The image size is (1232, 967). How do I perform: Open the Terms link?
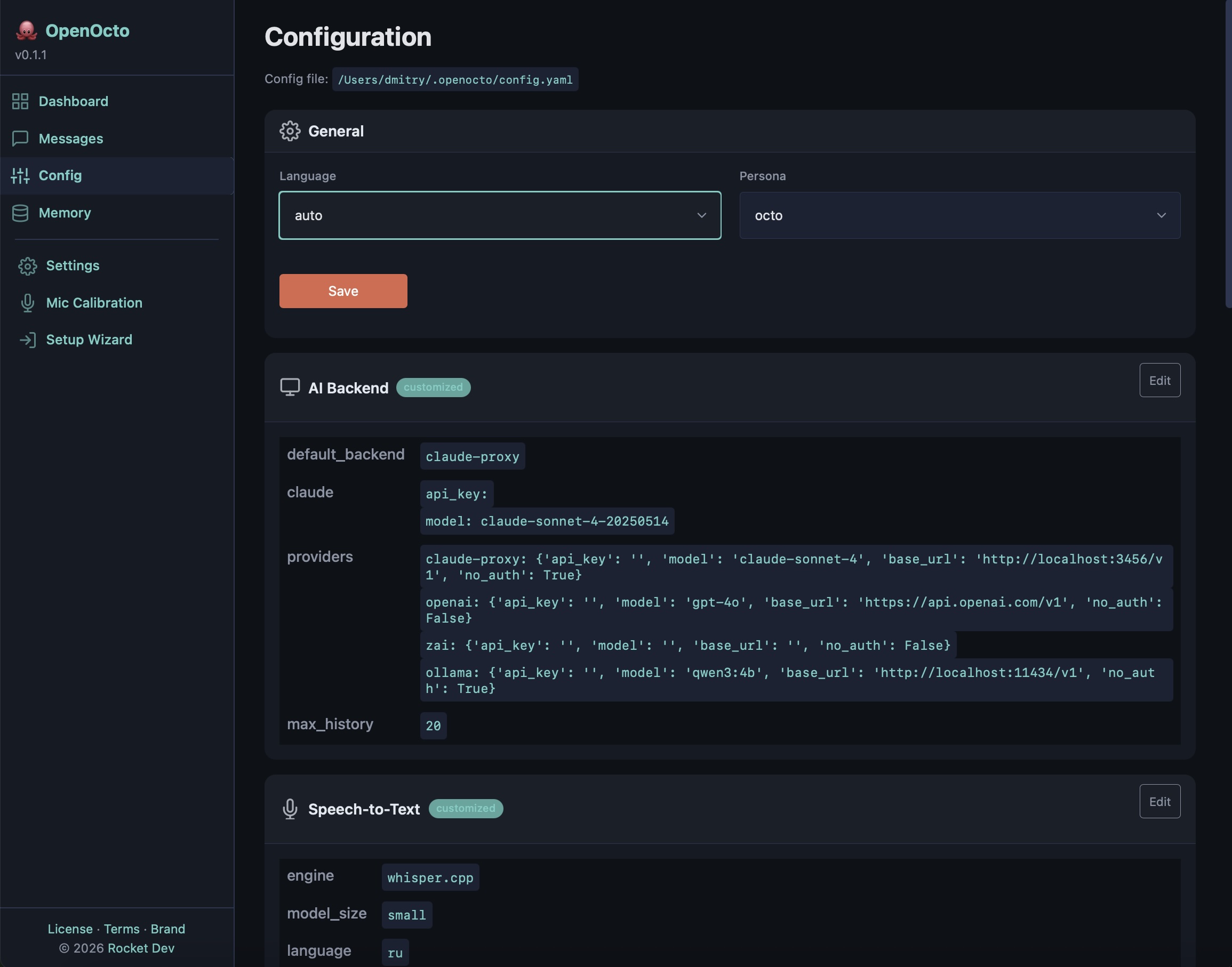pyautogui.click(x=122, y=929)
